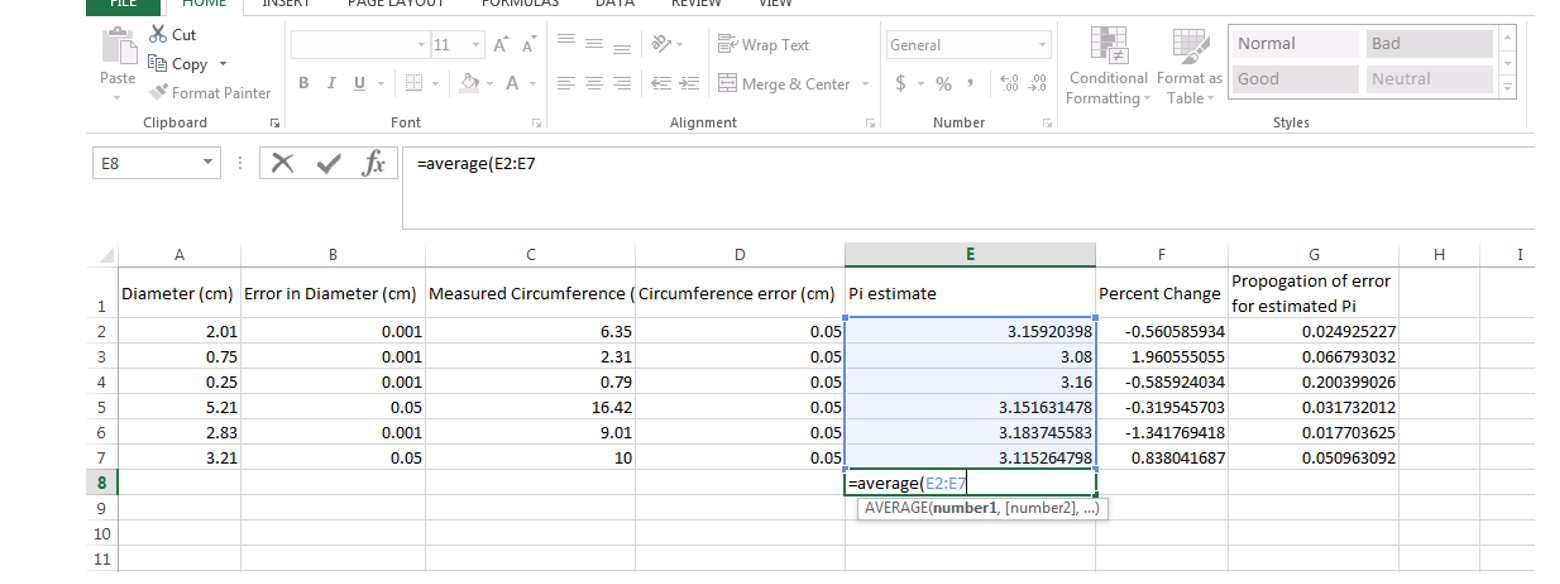Align text left
Viewport: 1560px width, 584px height.
point(566,84)
